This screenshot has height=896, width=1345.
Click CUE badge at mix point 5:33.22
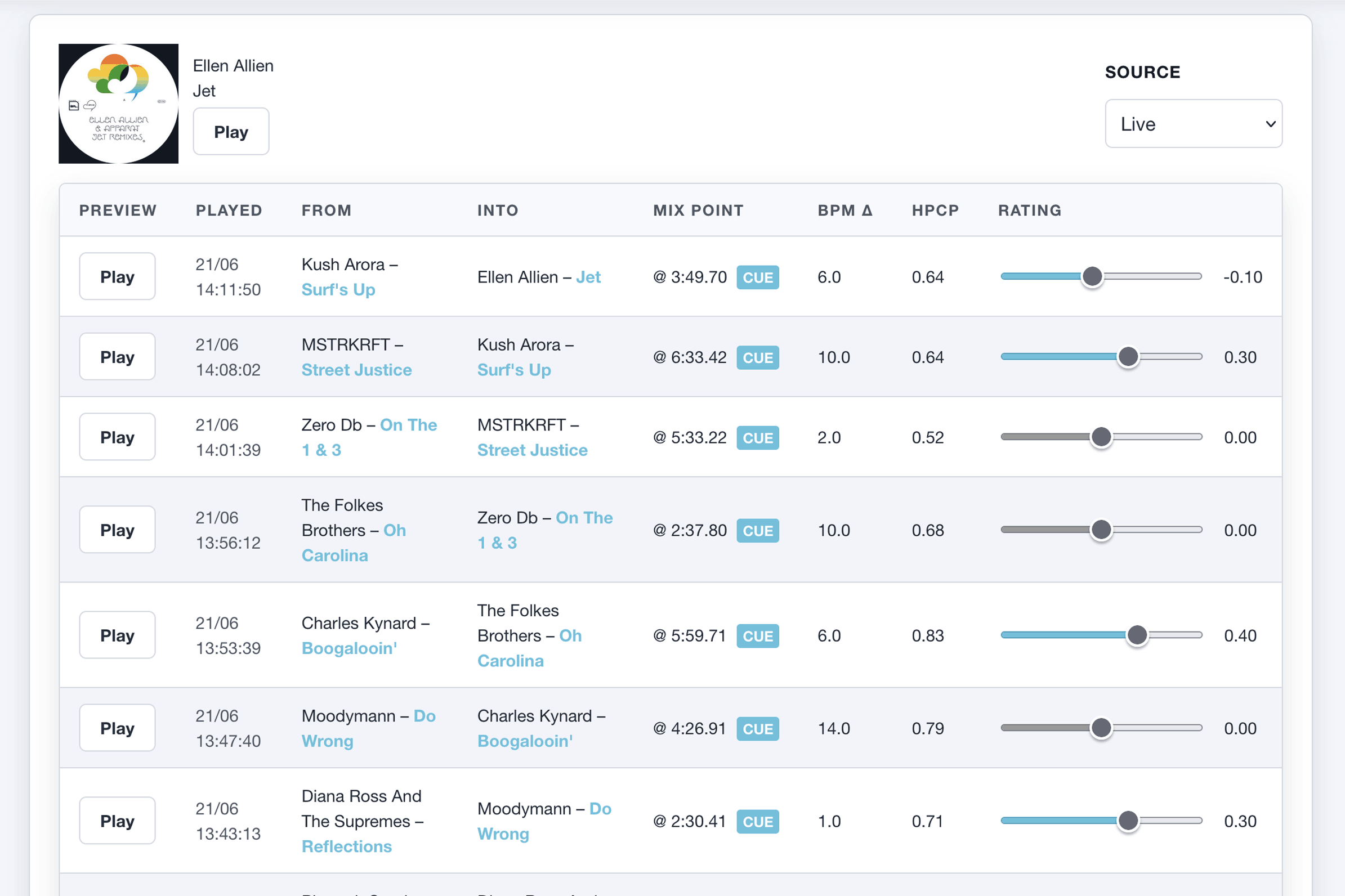757,438
